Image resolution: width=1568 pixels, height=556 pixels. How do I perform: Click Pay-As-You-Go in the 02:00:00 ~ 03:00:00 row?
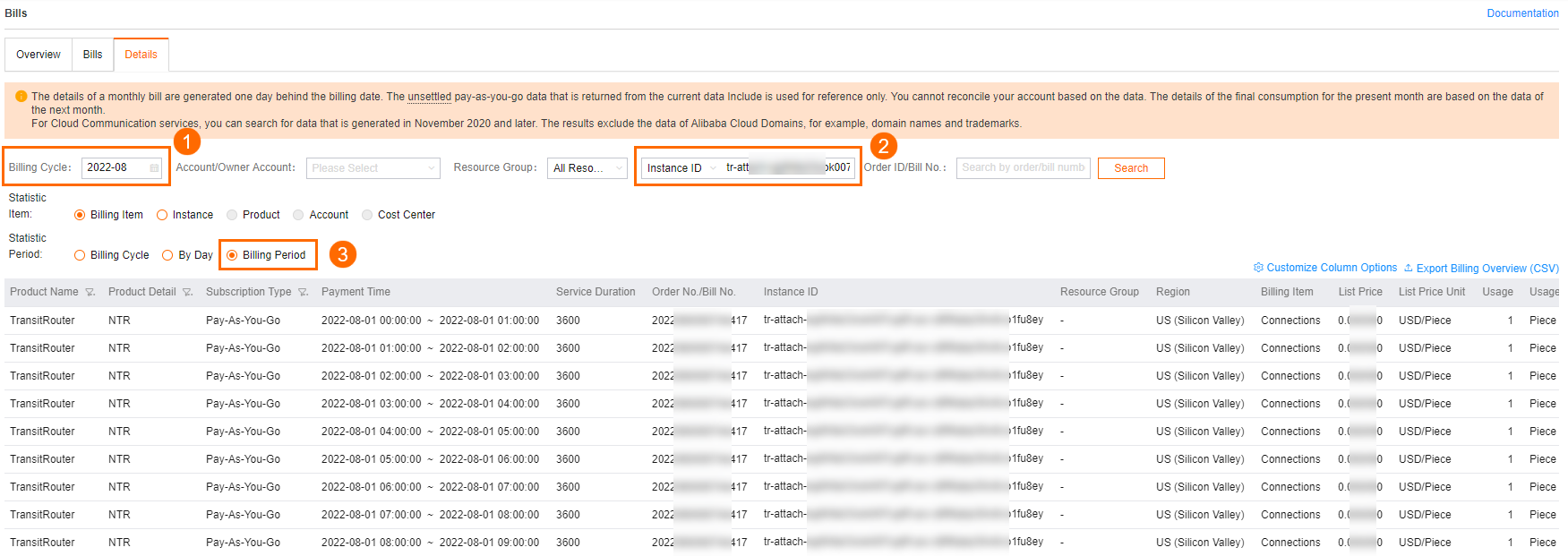(x=243, y=376)
